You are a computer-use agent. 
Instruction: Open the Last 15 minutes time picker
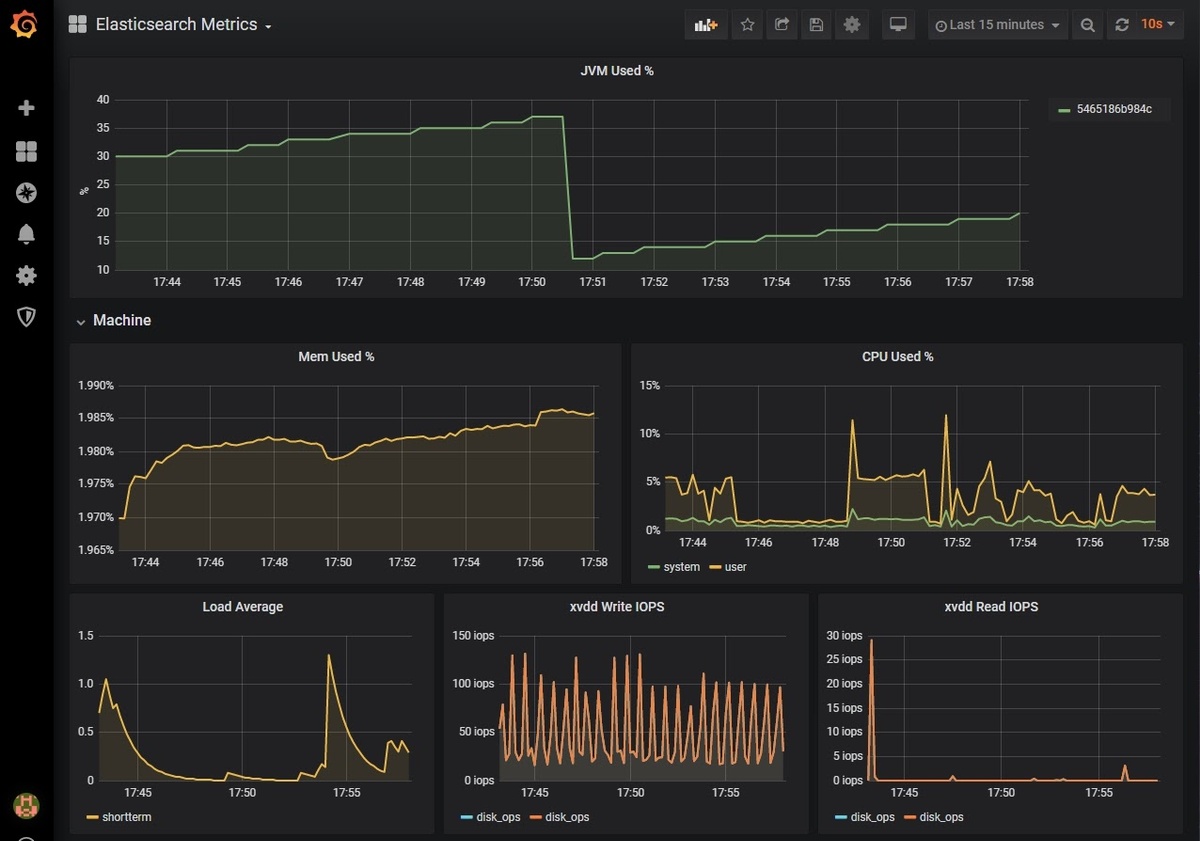point(997,25)
